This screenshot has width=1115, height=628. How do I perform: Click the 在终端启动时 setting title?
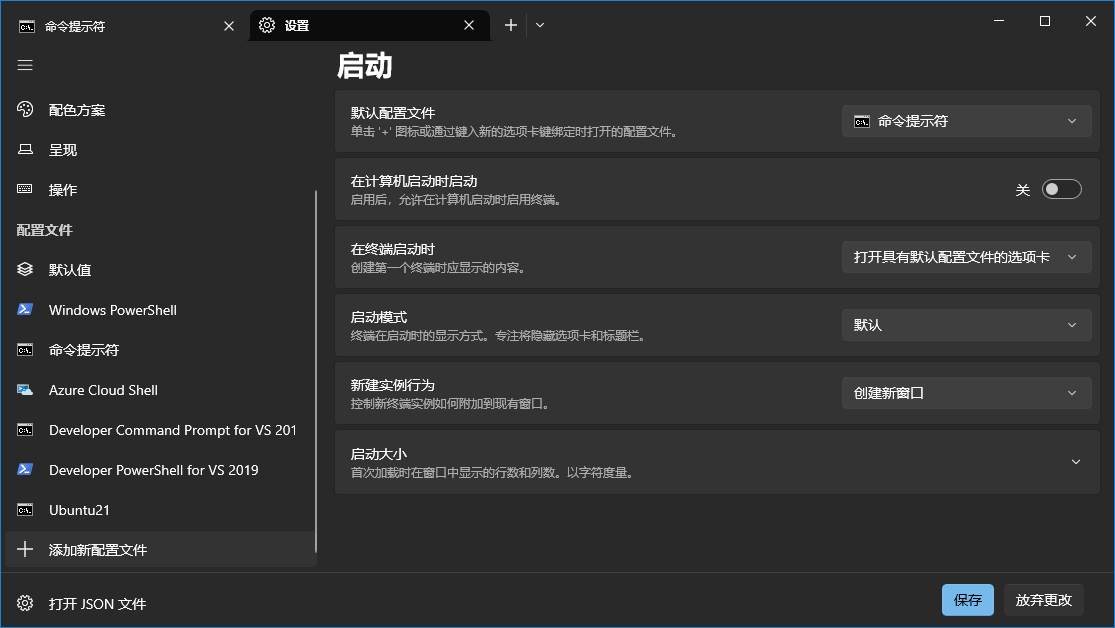click(x=393, y=249)
